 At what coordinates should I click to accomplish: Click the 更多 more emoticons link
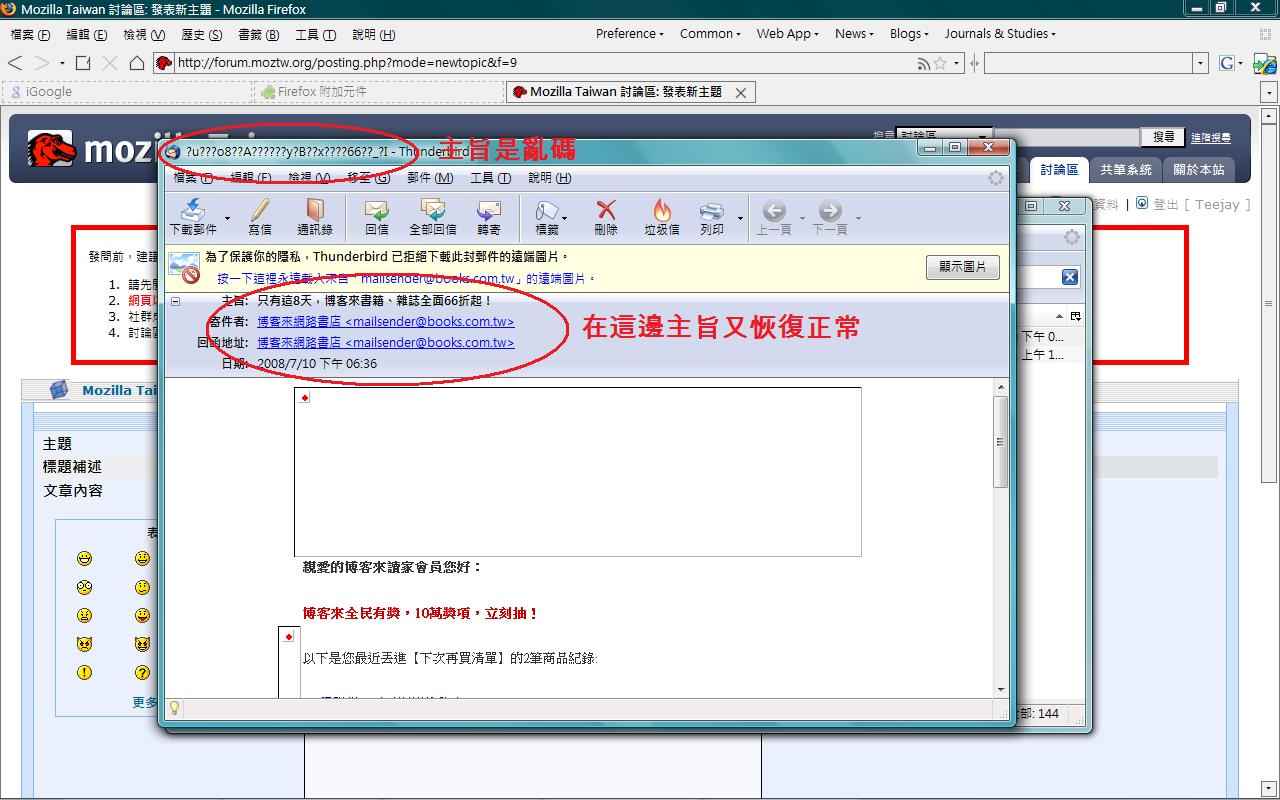tap(145, 702)
